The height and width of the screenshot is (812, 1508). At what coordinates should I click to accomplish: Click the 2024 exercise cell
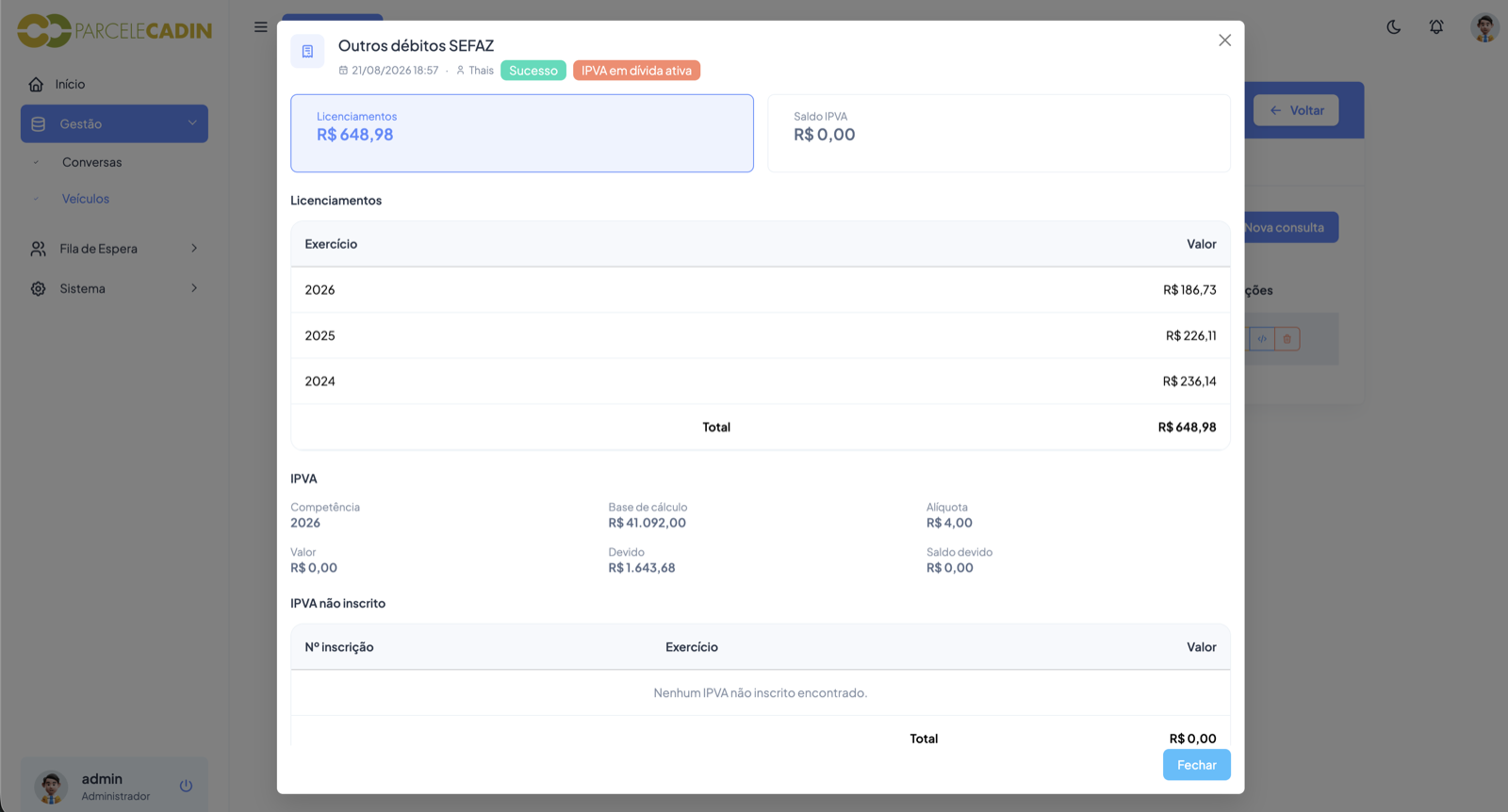tap(320, 382)
